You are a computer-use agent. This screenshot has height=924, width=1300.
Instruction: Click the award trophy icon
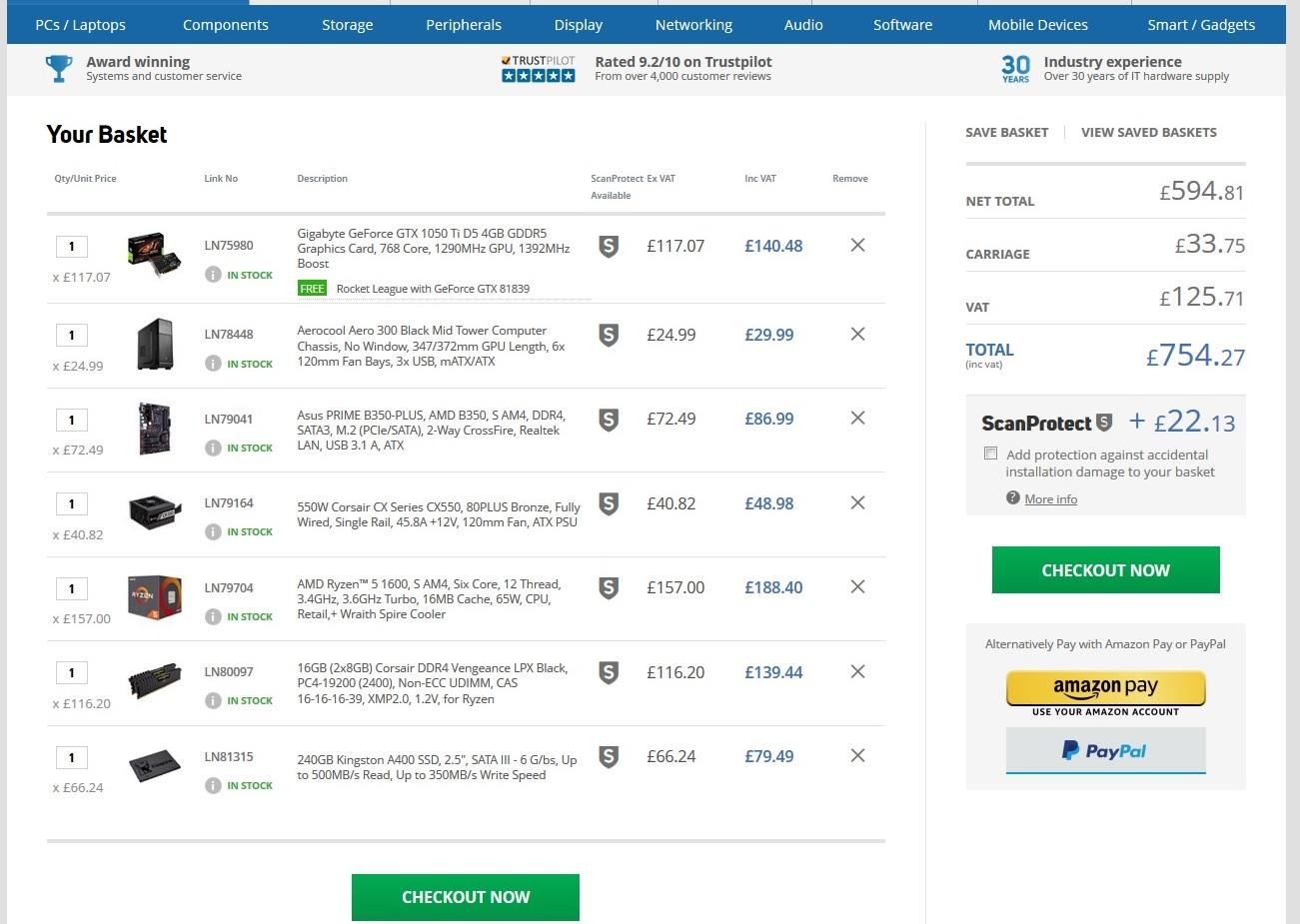(59, 69)
